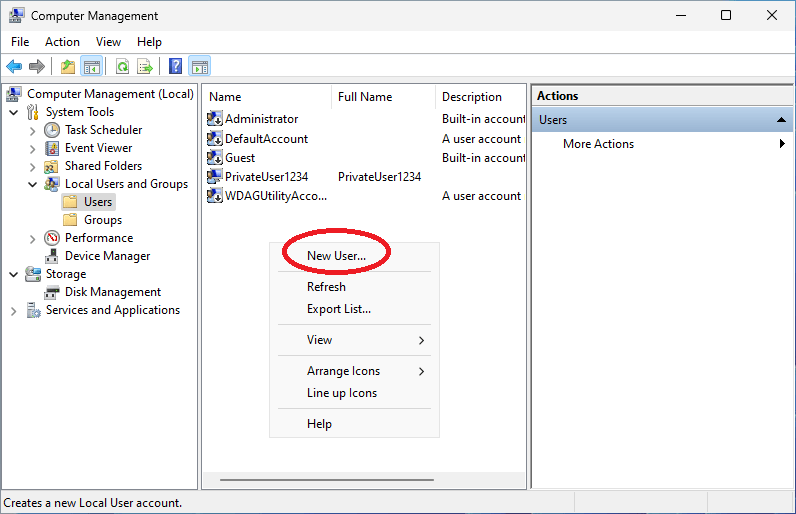Click the PrivateUser1234 account icon

click(x=215, y=177)
